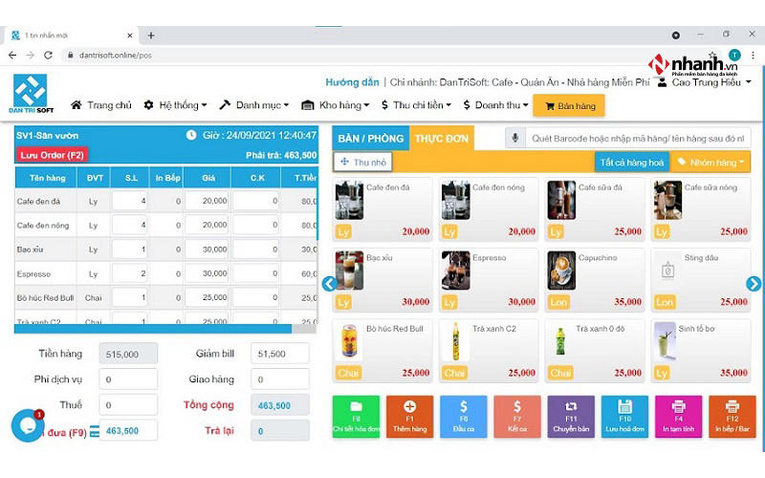Open the Thu chi tiền dropdown

tap(416, 105)
